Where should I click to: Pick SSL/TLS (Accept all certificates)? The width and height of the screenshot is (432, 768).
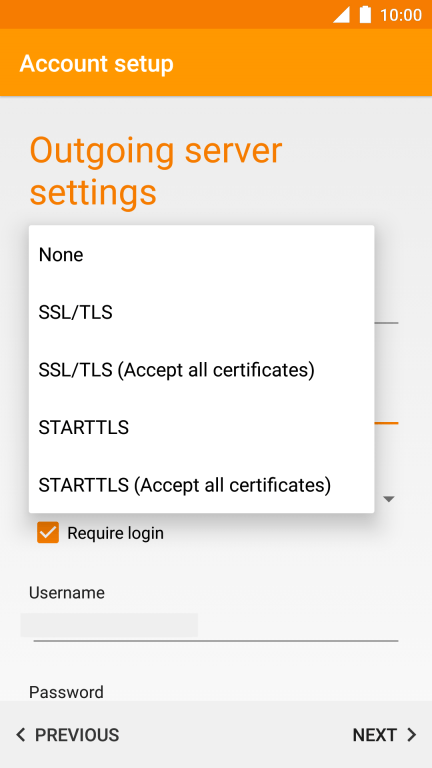pyautogui.click(x=201, y=370)
